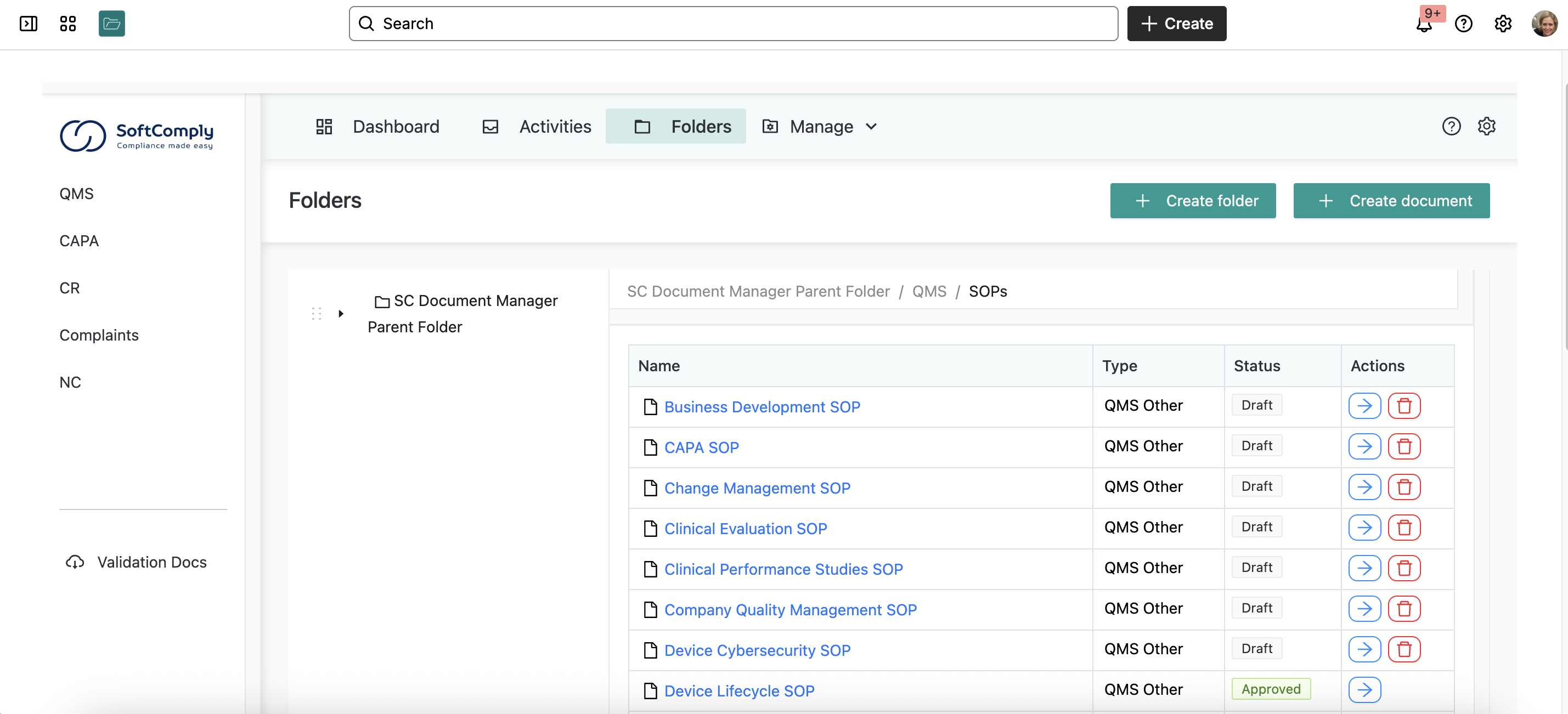1568x714 pixels.
Task: Click the teal folder app icon
Action: click(111, 24)
